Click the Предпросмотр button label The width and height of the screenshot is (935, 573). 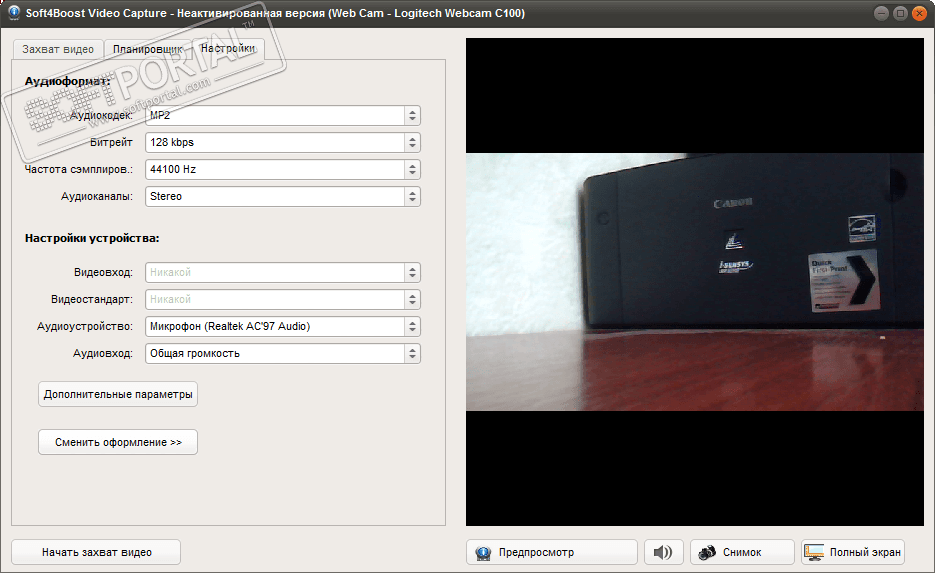(x=536, y=552)
